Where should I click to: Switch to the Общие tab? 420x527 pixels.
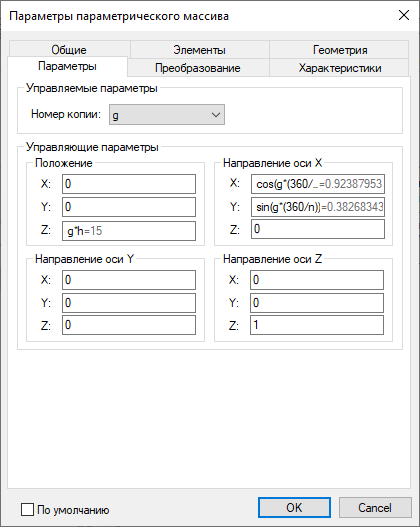(x=69, y=49)
